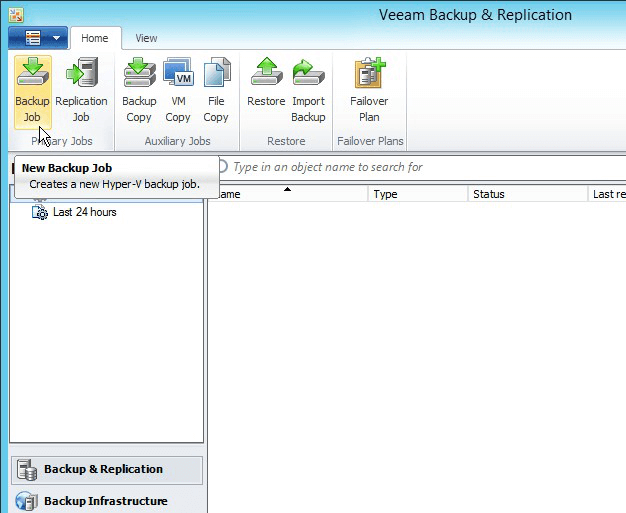The height and width of the screenshot is (513, 626).
Task: Toggle sort arrow on Name column
Action: [288, 194]
